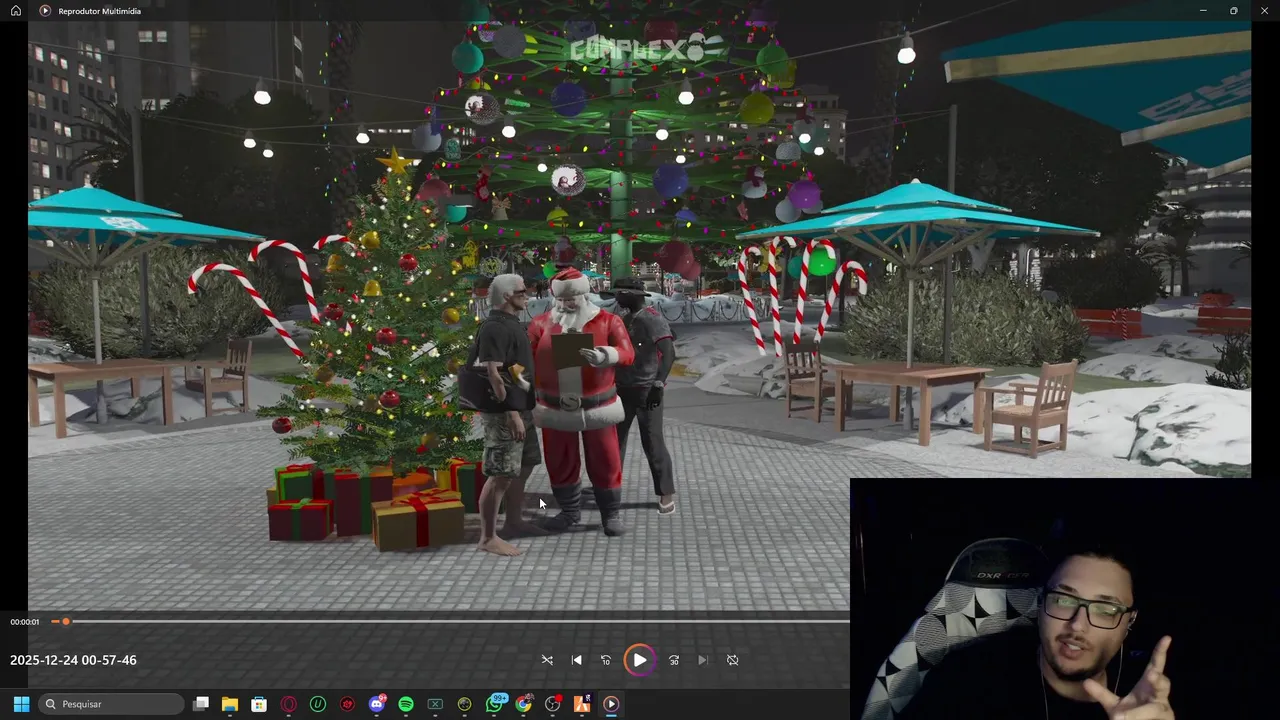Click the Media Player taskbar icon
The width and height of the screenshot is (1280, 720).
(x=611, y=704)
